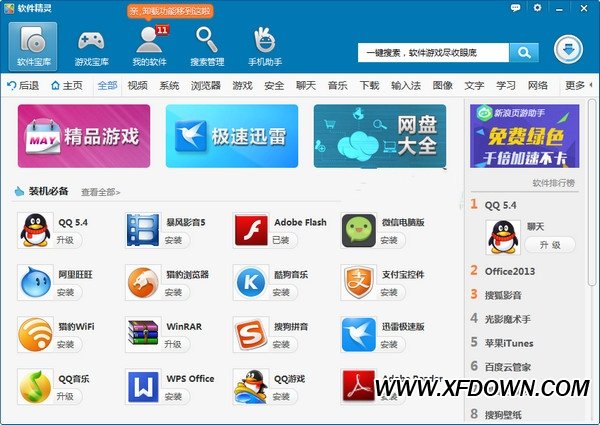Open the 游戏宝库 game library

point(91,46)
